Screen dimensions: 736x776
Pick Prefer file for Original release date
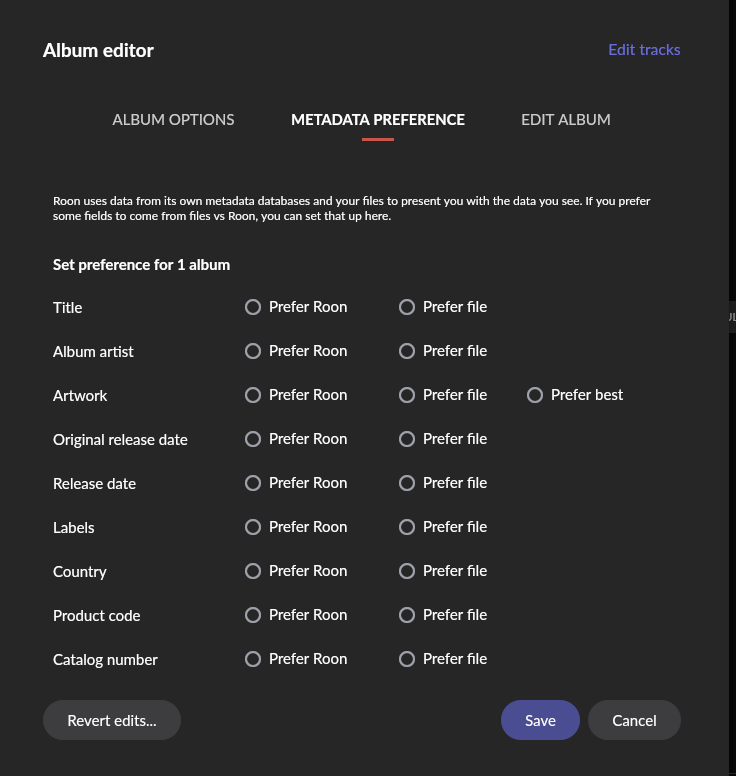[x=407, y=439]
